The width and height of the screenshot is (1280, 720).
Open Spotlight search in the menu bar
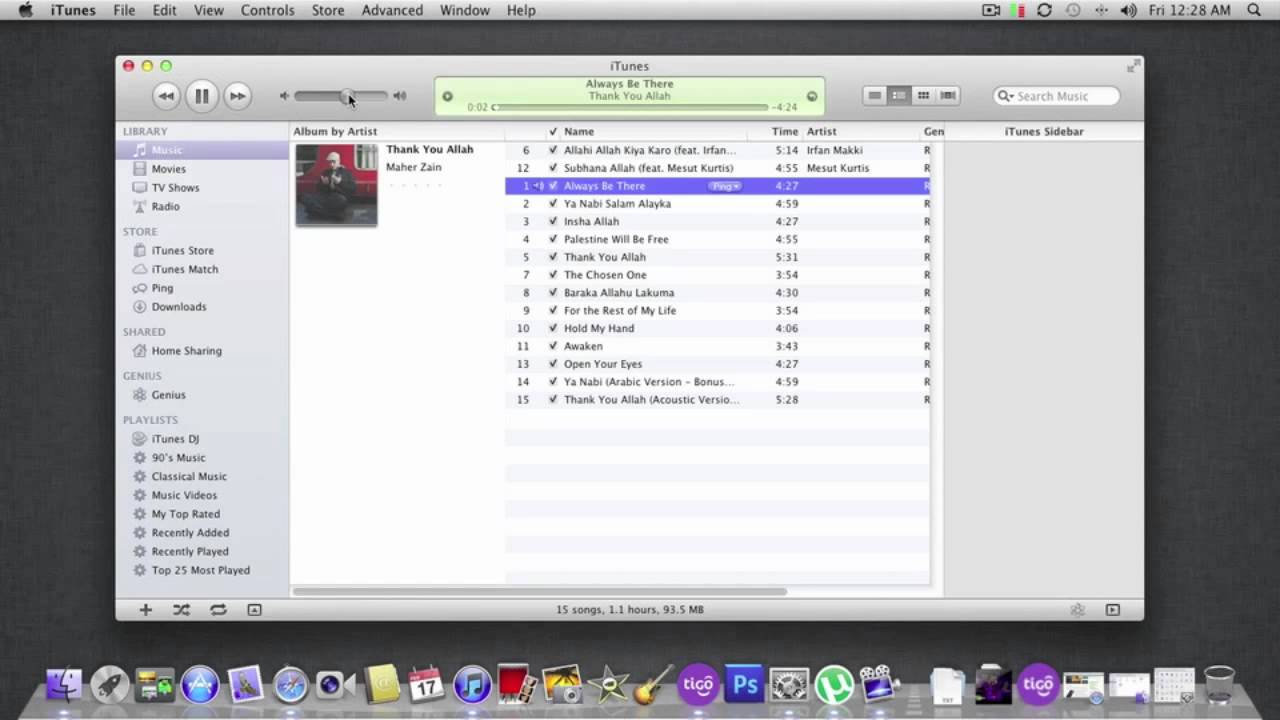pos(1254,10)
